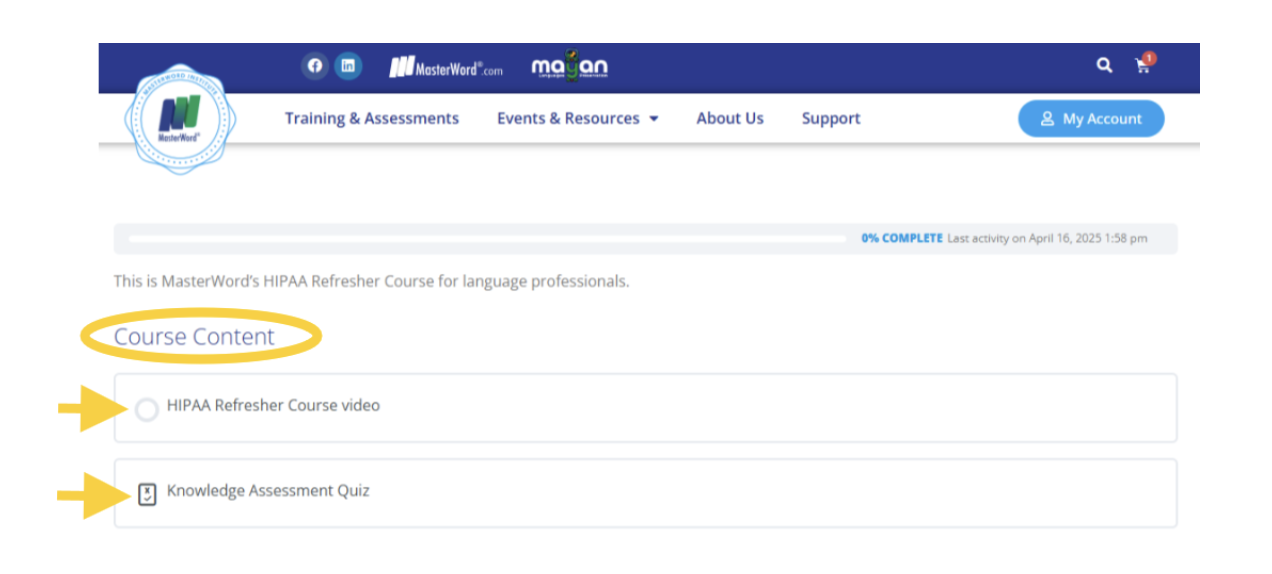Click the MasterWord.com logo in top bar
Screen dimensions: 1272x574
pos(445,68)
